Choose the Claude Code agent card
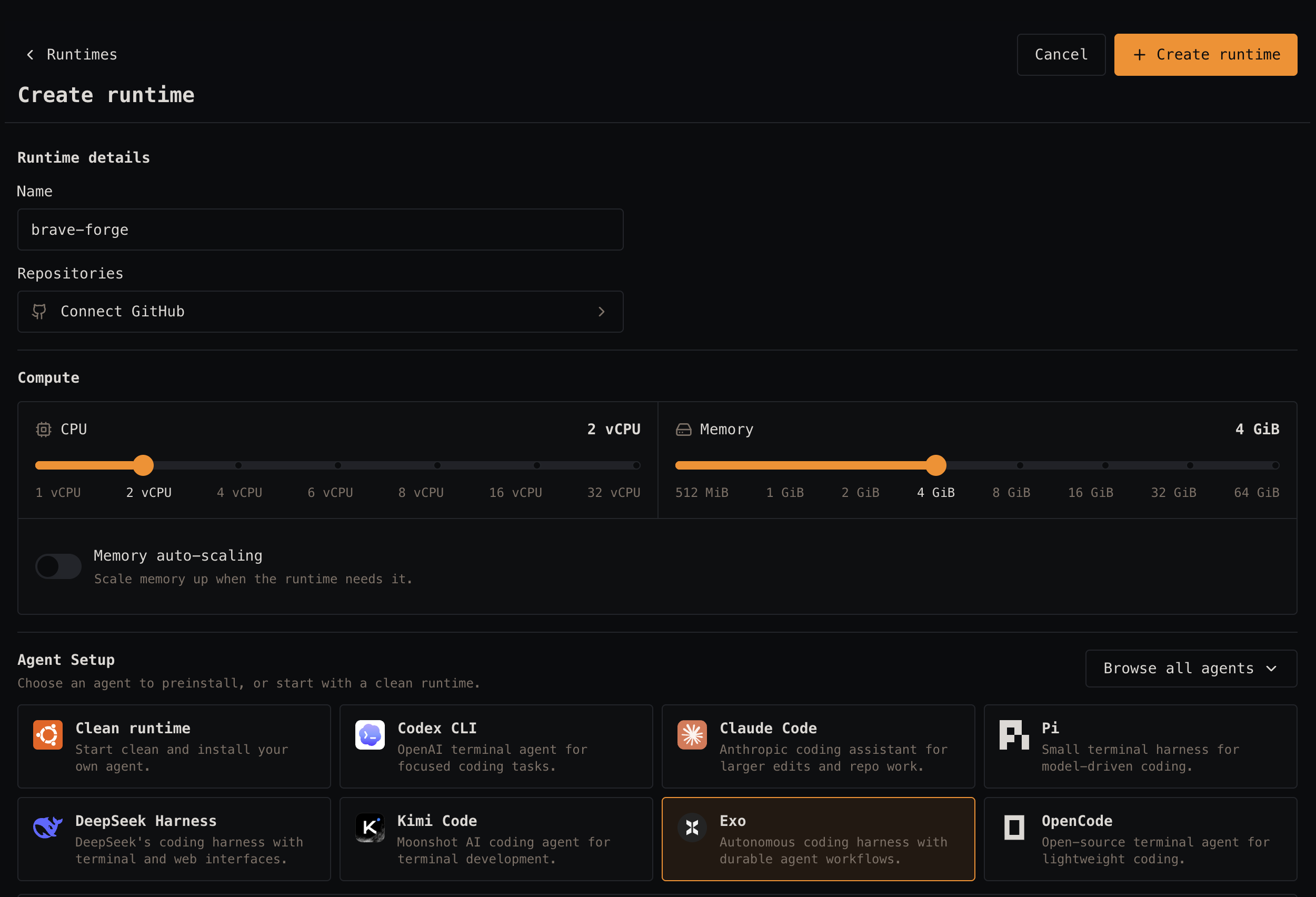 click(818, 746)
